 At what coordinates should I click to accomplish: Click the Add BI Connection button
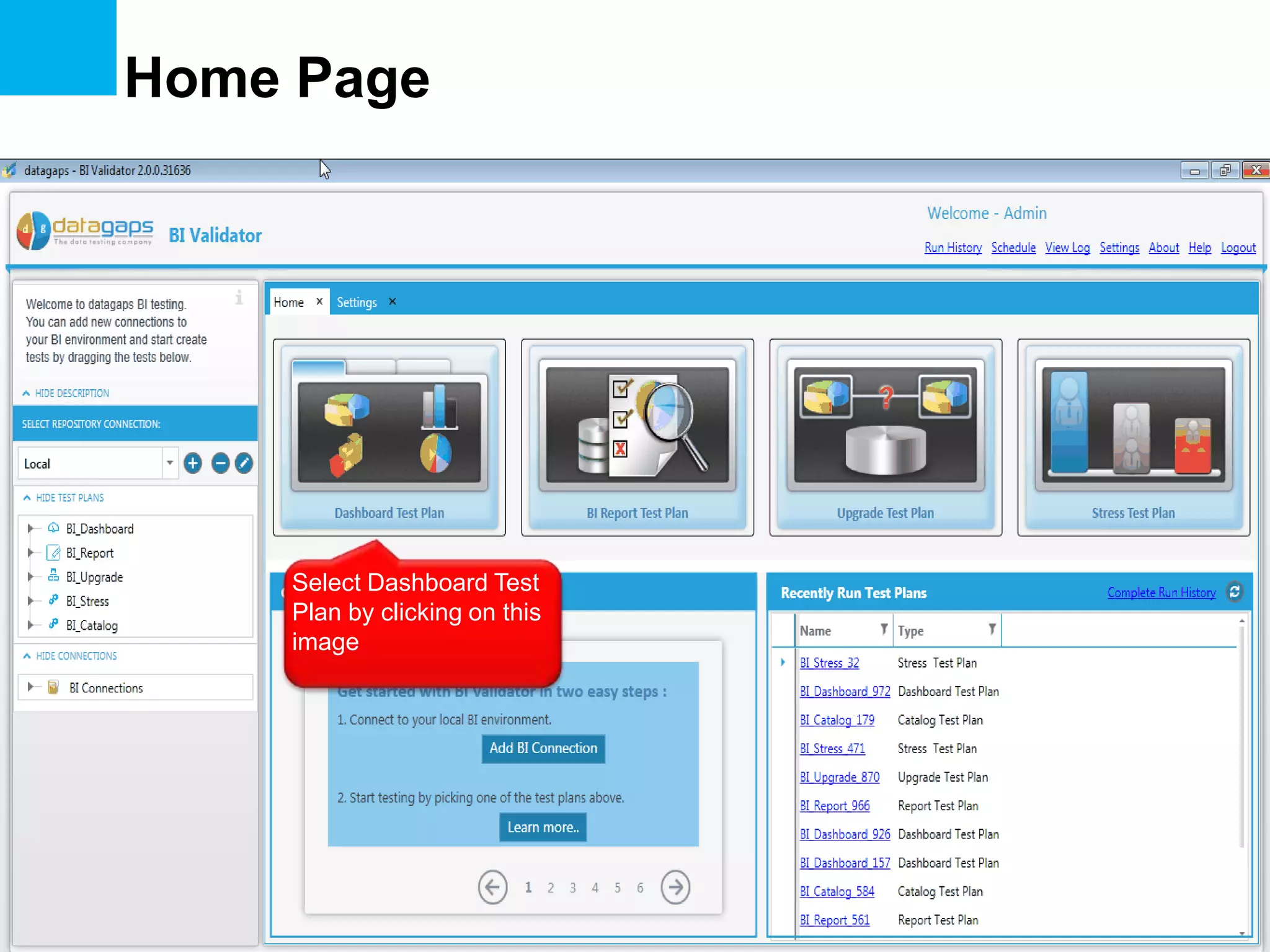[x=543, y=748]
